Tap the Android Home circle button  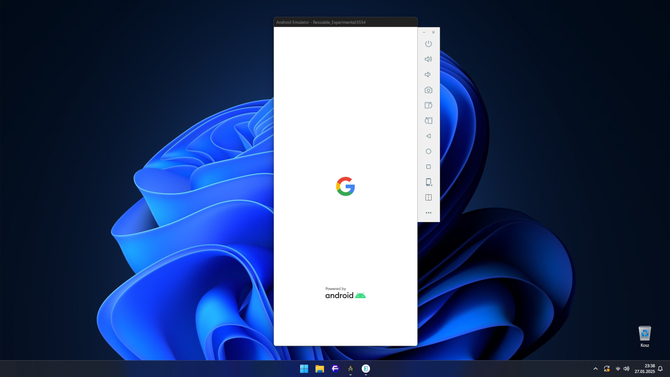[x=428, y=151]
